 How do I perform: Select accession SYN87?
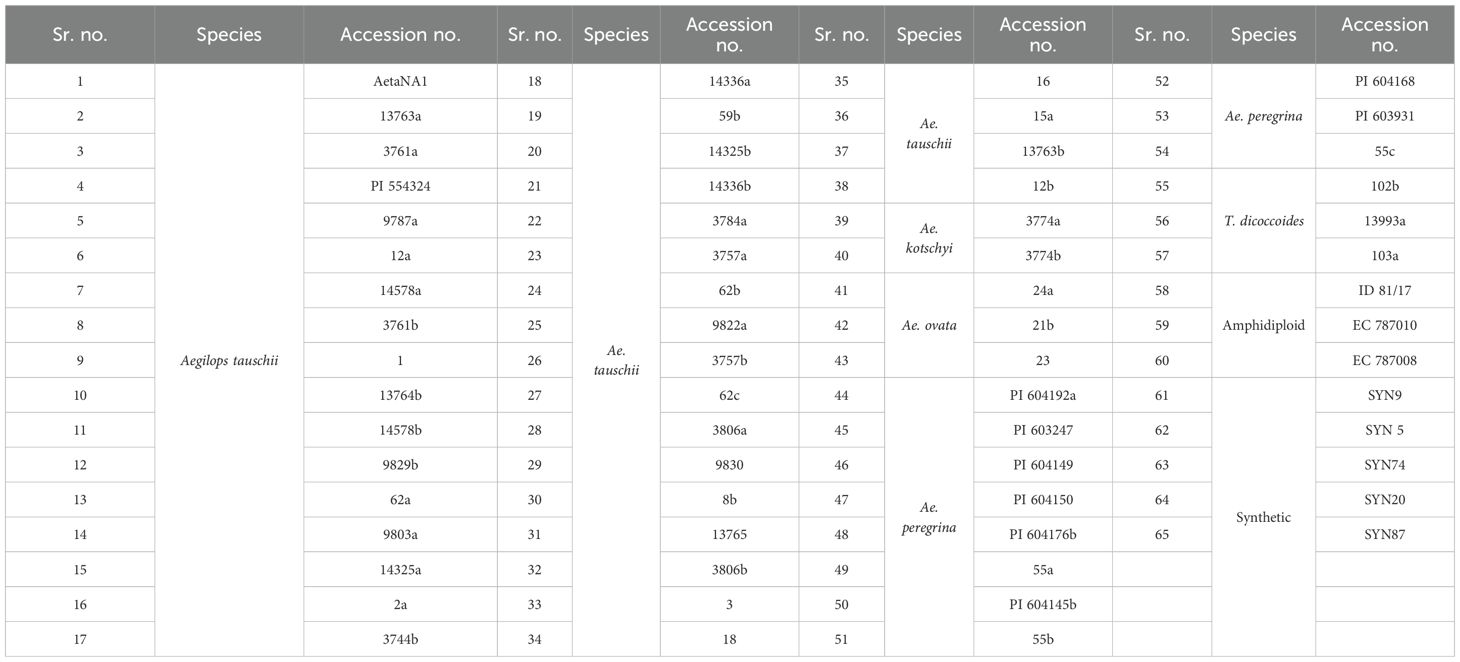click(x=1385, y=534)
